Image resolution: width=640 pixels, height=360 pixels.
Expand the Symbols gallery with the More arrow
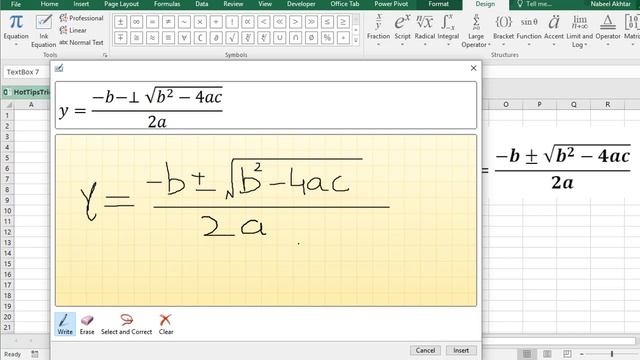356,40
